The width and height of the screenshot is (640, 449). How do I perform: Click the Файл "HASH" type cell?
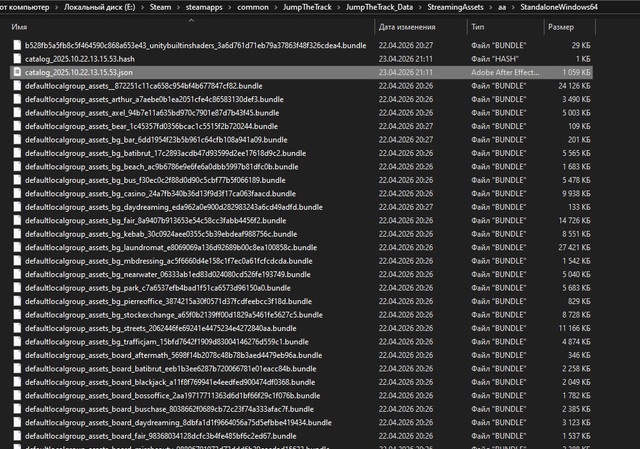(495, 59)
